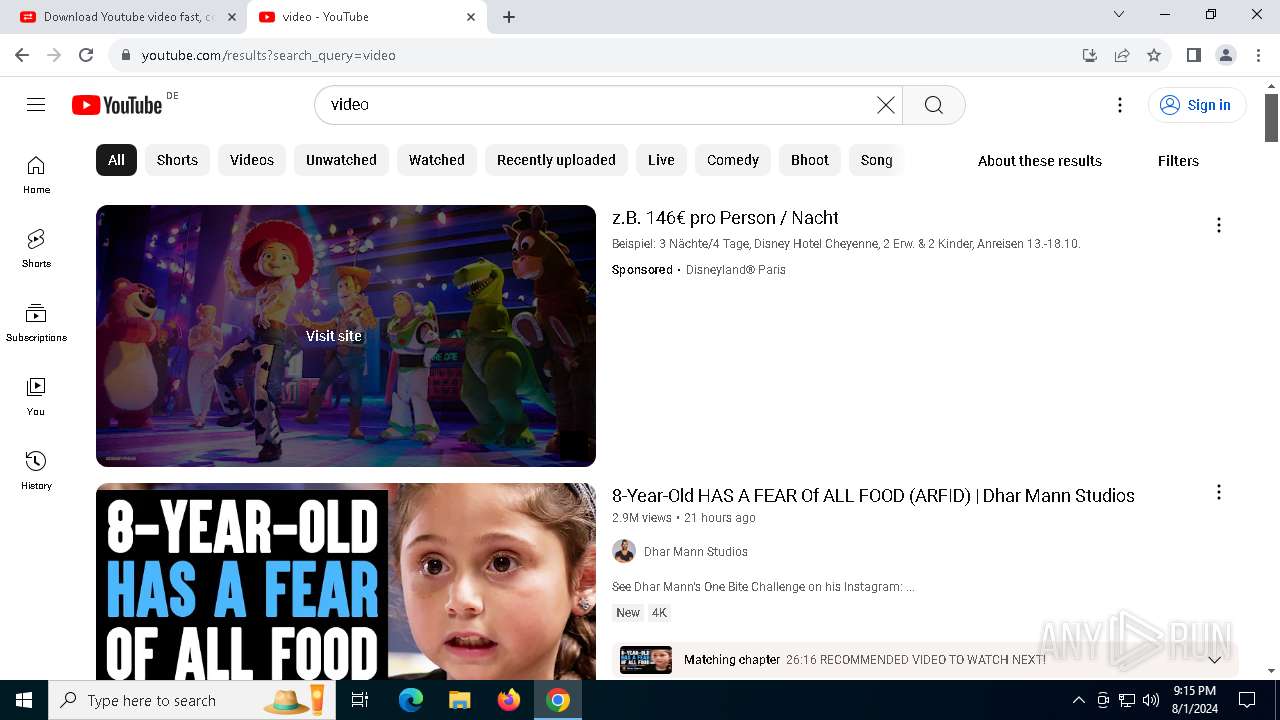Select the Live filter chip

[x=661, y=160]
